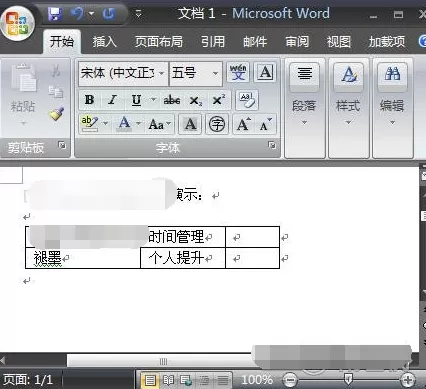Expand the 样式 styles group
The image size is (426, 389).
[348, 108]
